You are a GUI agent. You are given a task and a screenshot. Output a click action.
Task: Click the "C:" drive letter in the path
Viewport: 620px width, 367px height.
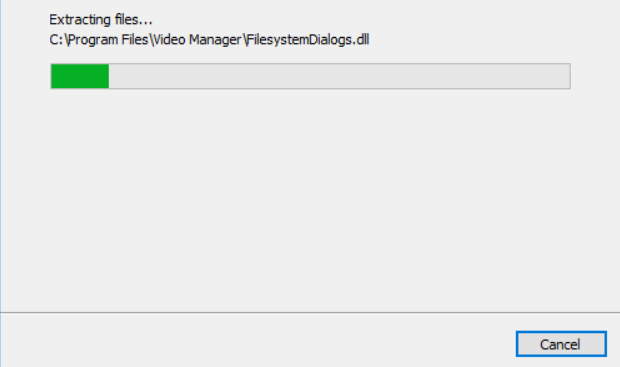(56, 40)
